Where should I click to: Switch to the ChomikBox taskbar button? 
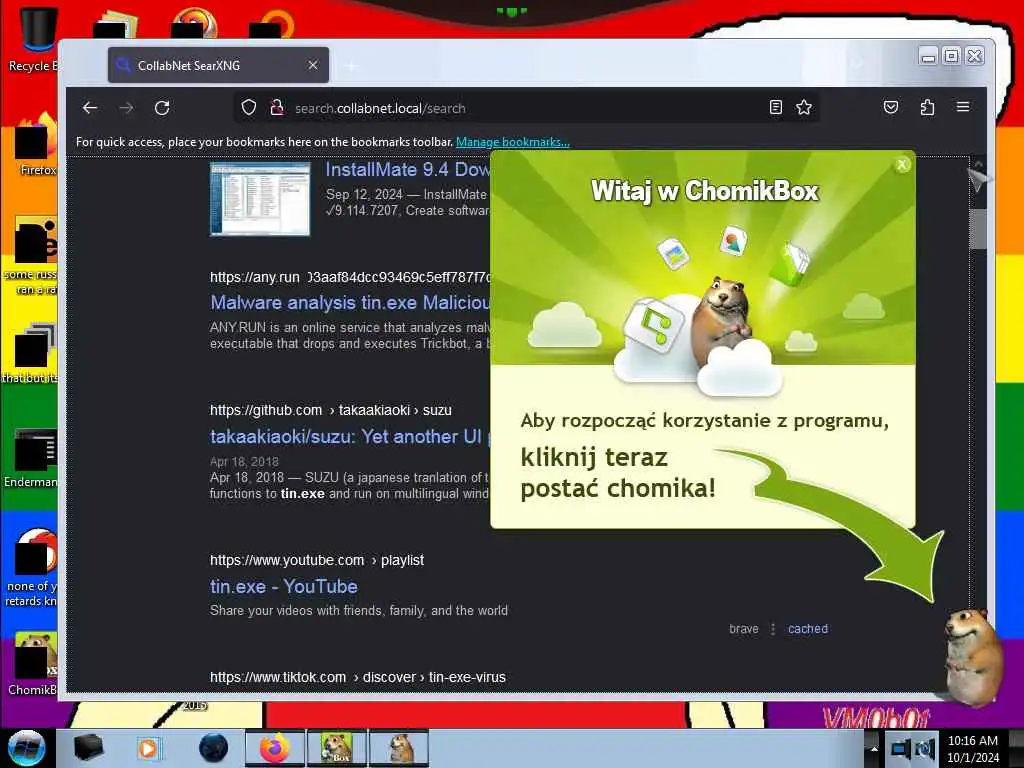coord(336,748)
